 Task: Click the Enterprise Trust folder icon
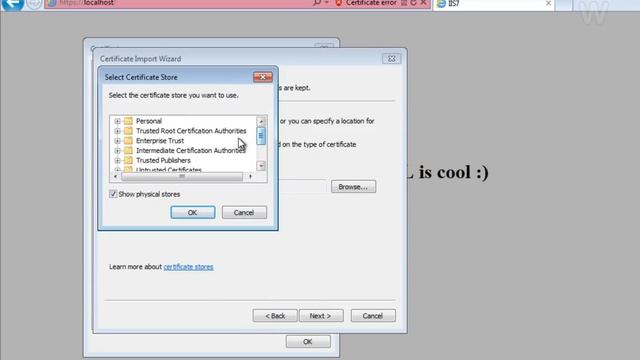pyautogui.click(x=128, y=141)
